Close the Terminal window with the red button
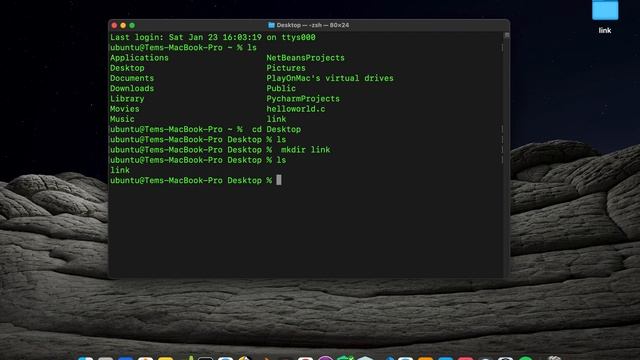 (114, 25)
